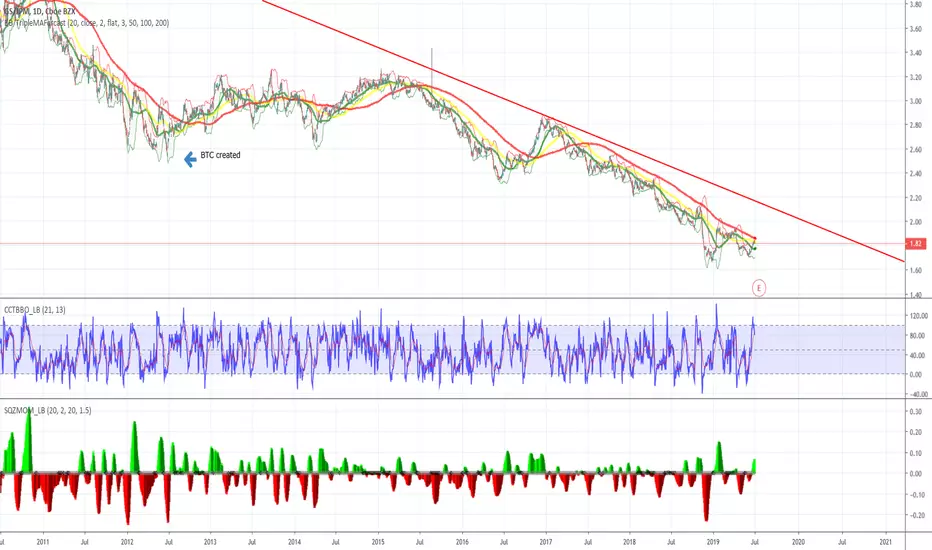Click the 2019 label on the time axis
Screen dimensions: 932x550
point(713,542)
